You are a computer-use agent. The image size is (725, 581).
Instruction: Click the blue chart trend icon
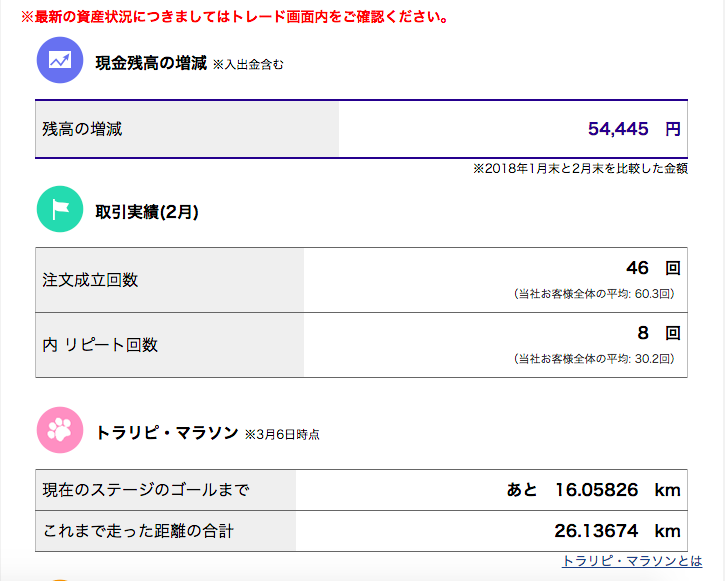(60, 60)
